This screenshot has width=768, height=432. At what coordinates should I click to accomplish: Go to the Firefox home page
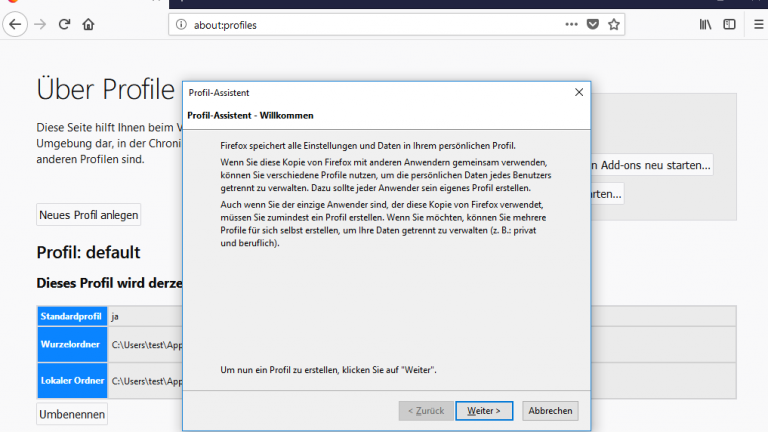[x=89, y=24]
